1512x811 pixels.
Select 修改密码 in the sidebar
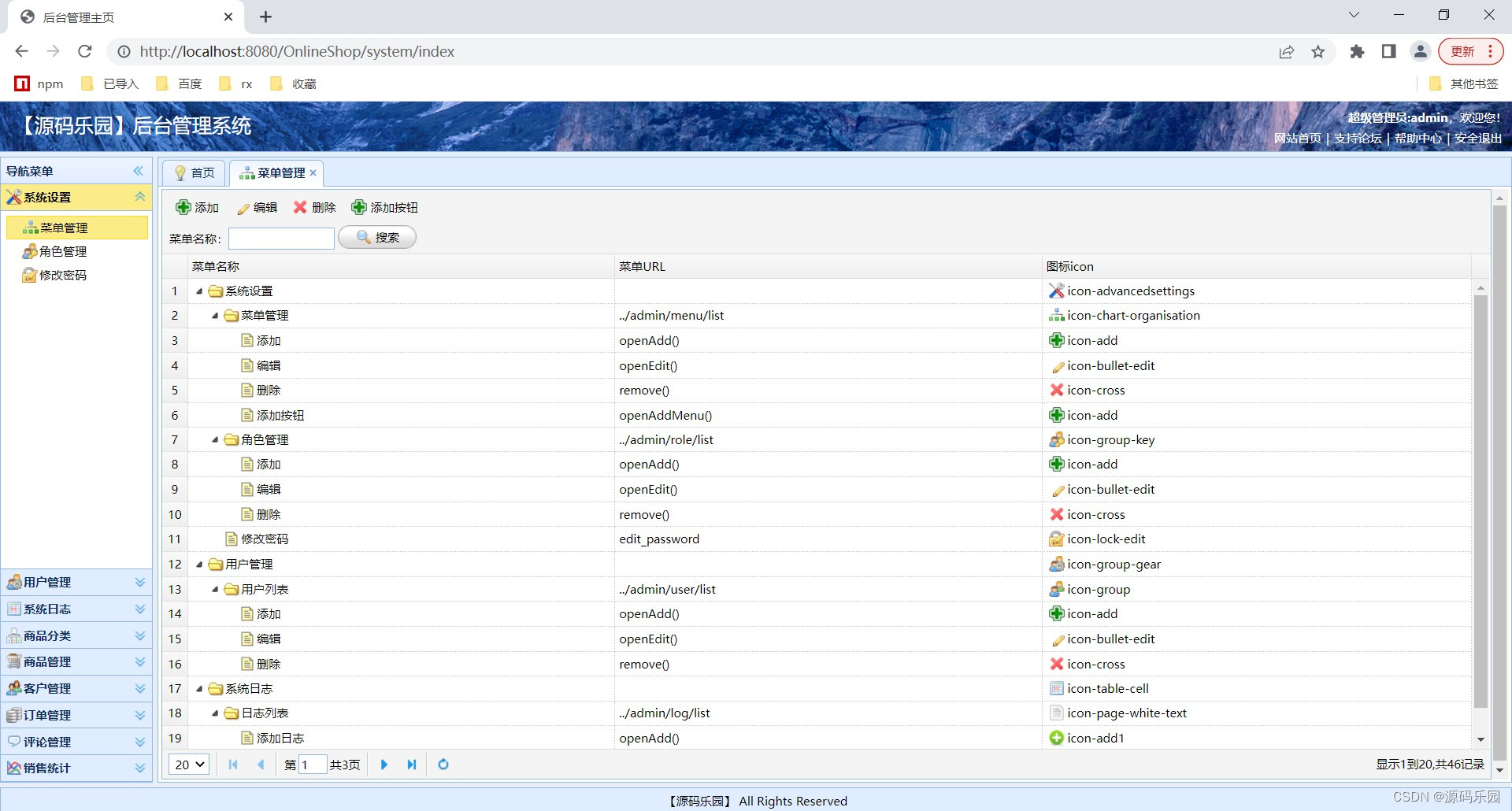[x=61, y=275]
